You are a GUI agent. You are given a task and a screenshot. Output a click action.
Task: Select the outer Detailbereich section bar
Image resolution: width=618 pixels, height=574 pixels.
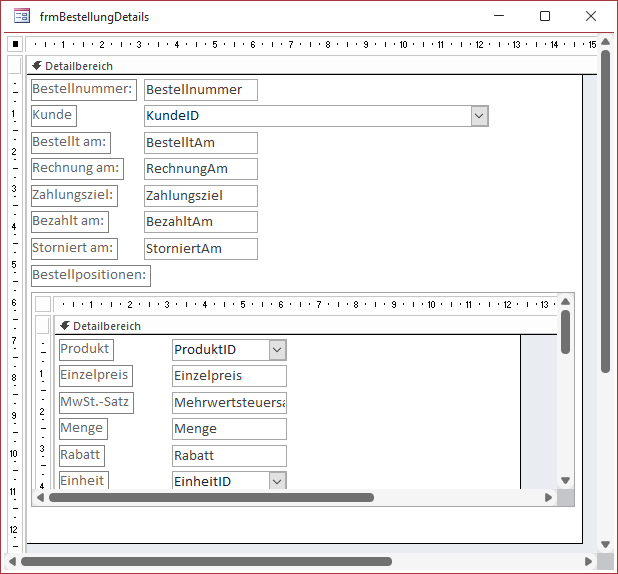(300, 66)
